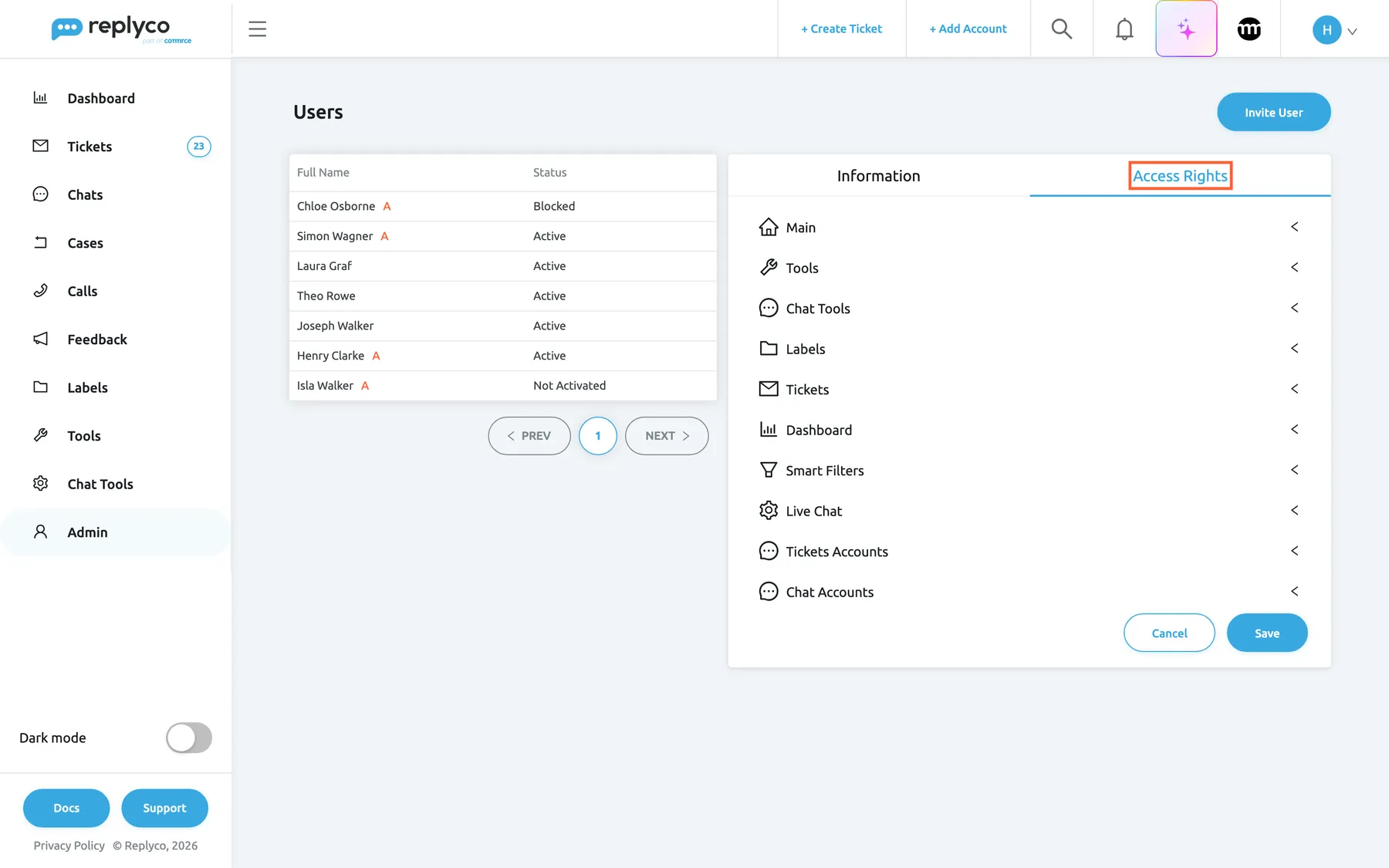Switch to the Information tab
The width and height of the screenshot is (1389, 868).
coord(878,176)
